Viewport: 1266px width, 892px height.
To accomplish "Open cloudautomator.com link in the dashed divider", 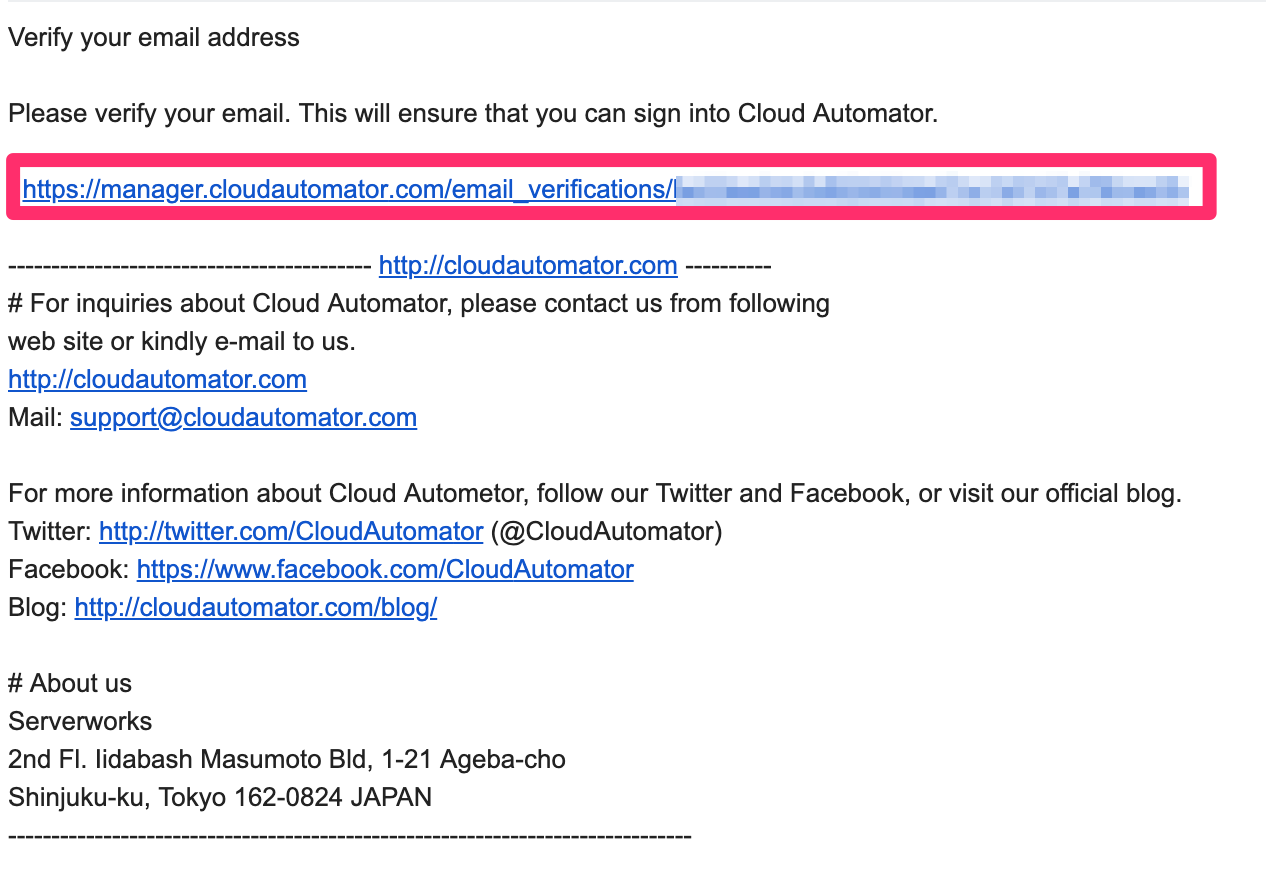I will pyautogui.click(x=528, y=266).
